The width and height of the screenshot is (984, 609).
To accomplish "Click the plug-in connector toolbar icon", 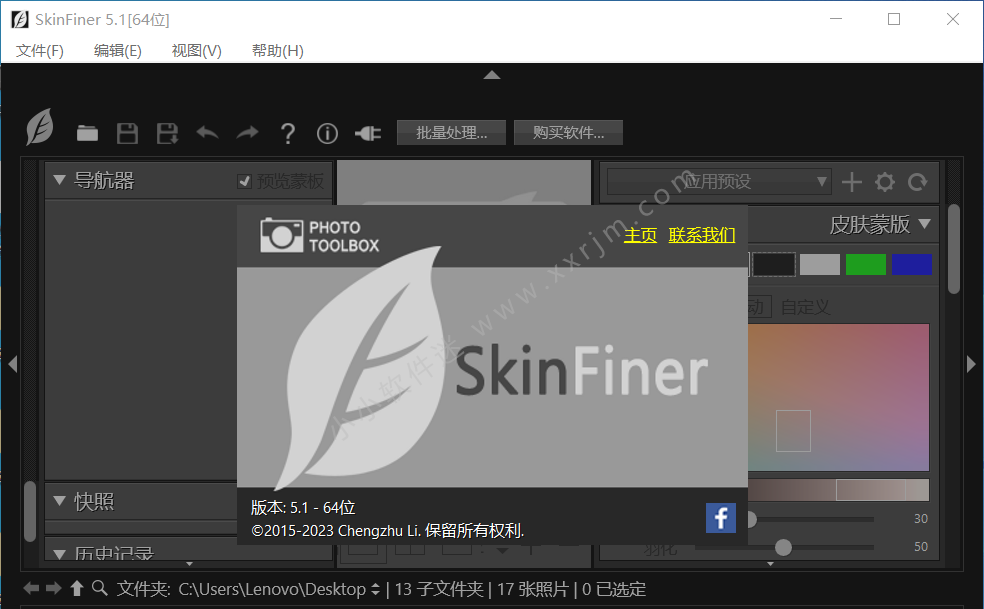I will 368,133.
